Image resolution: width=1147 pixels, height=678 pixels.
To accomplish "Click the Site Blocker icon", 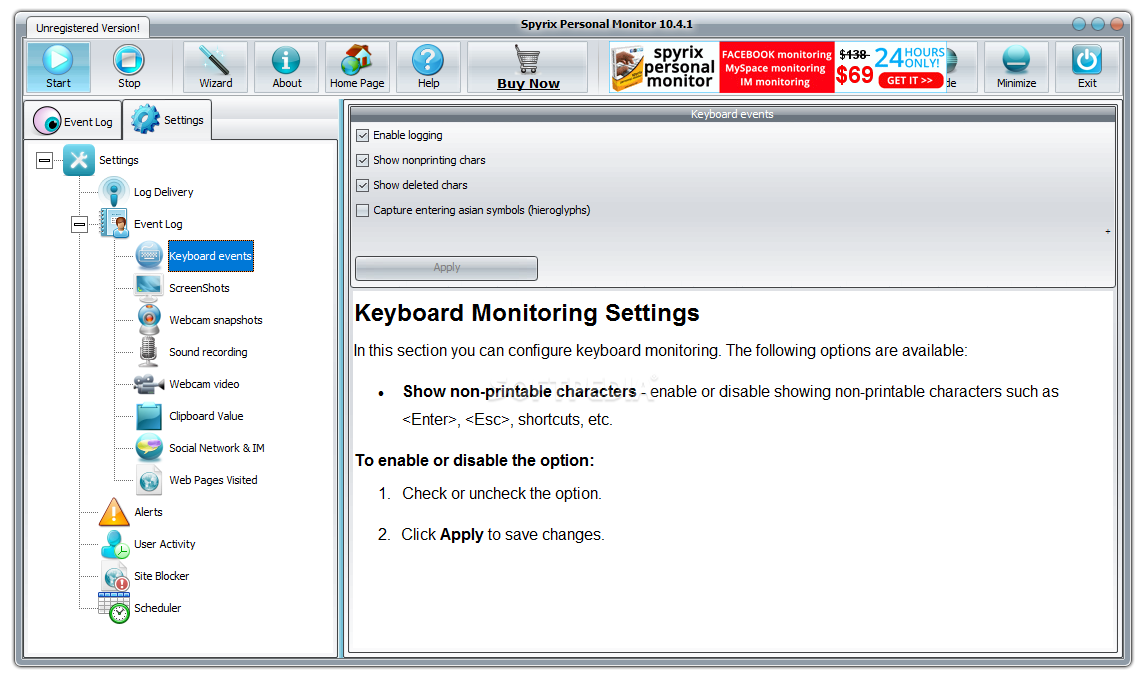I will 115,576.
